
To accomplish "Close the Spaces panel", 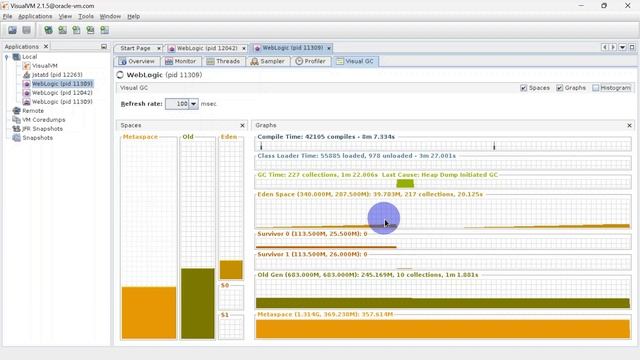I will pos(242,125).
